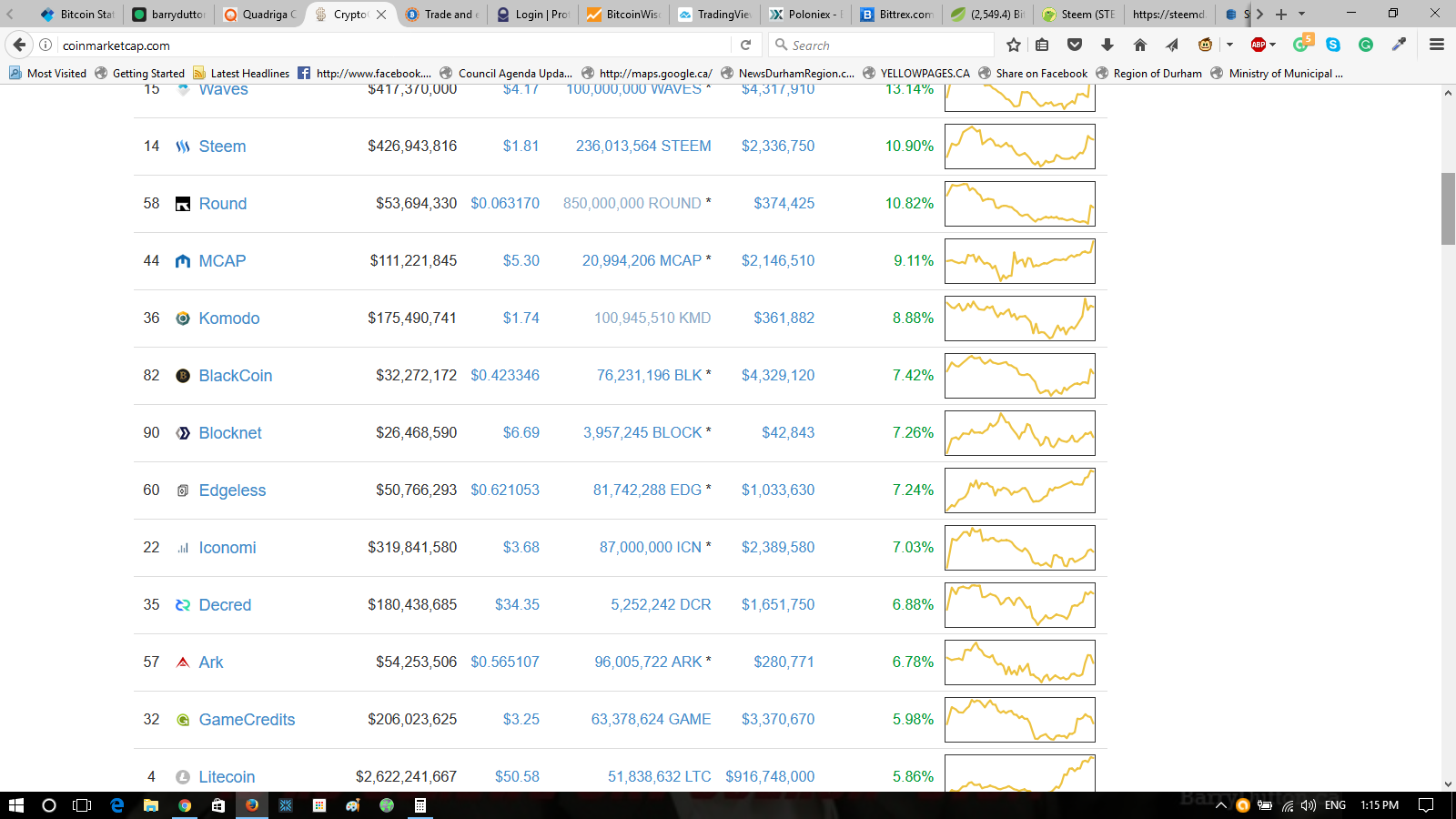Open the Steem coin link
This screenshot has width=1456, height=819.
point(222,147)
